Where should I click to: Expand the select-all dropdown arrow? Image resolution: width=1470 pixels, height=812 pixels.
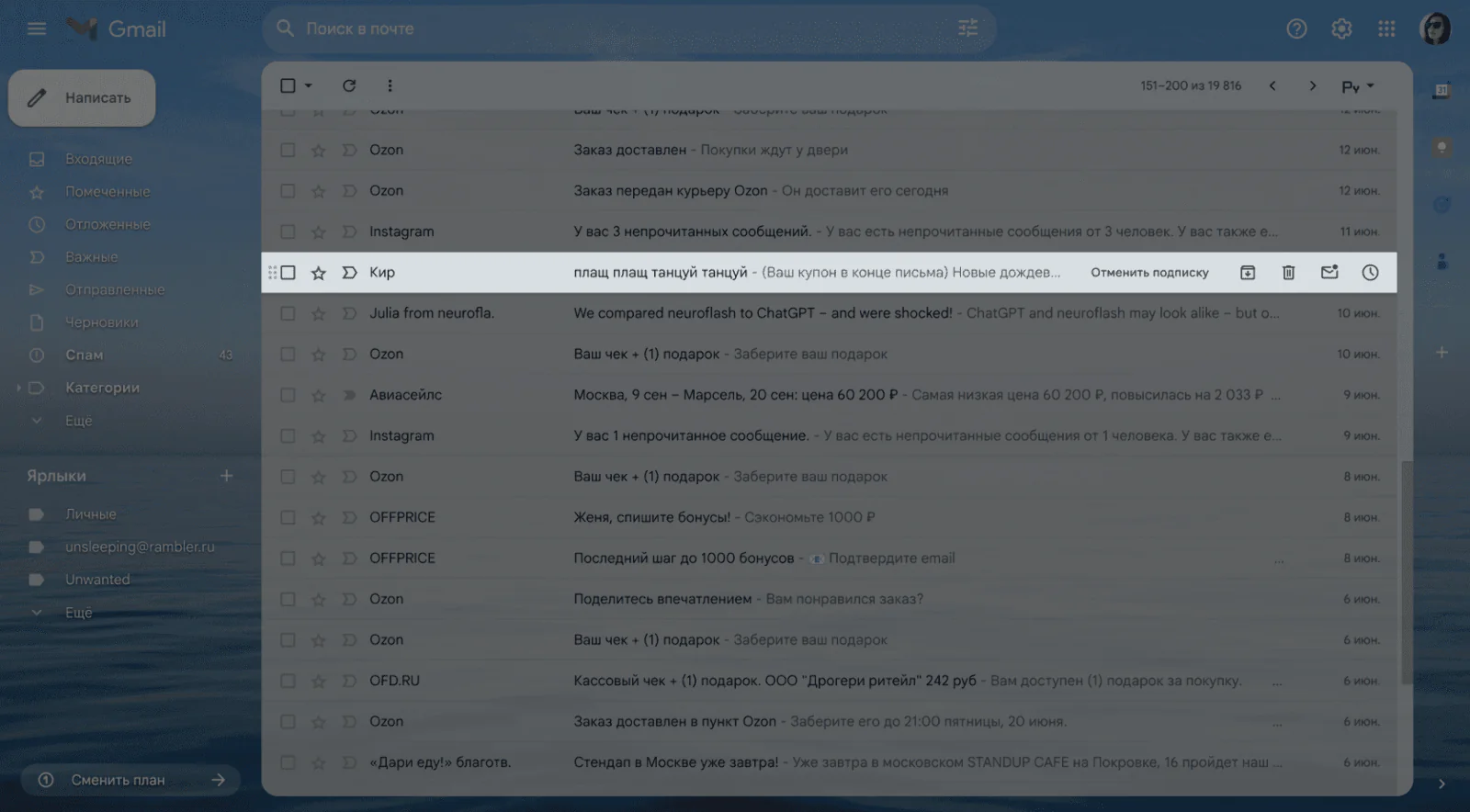click(309, 85)
